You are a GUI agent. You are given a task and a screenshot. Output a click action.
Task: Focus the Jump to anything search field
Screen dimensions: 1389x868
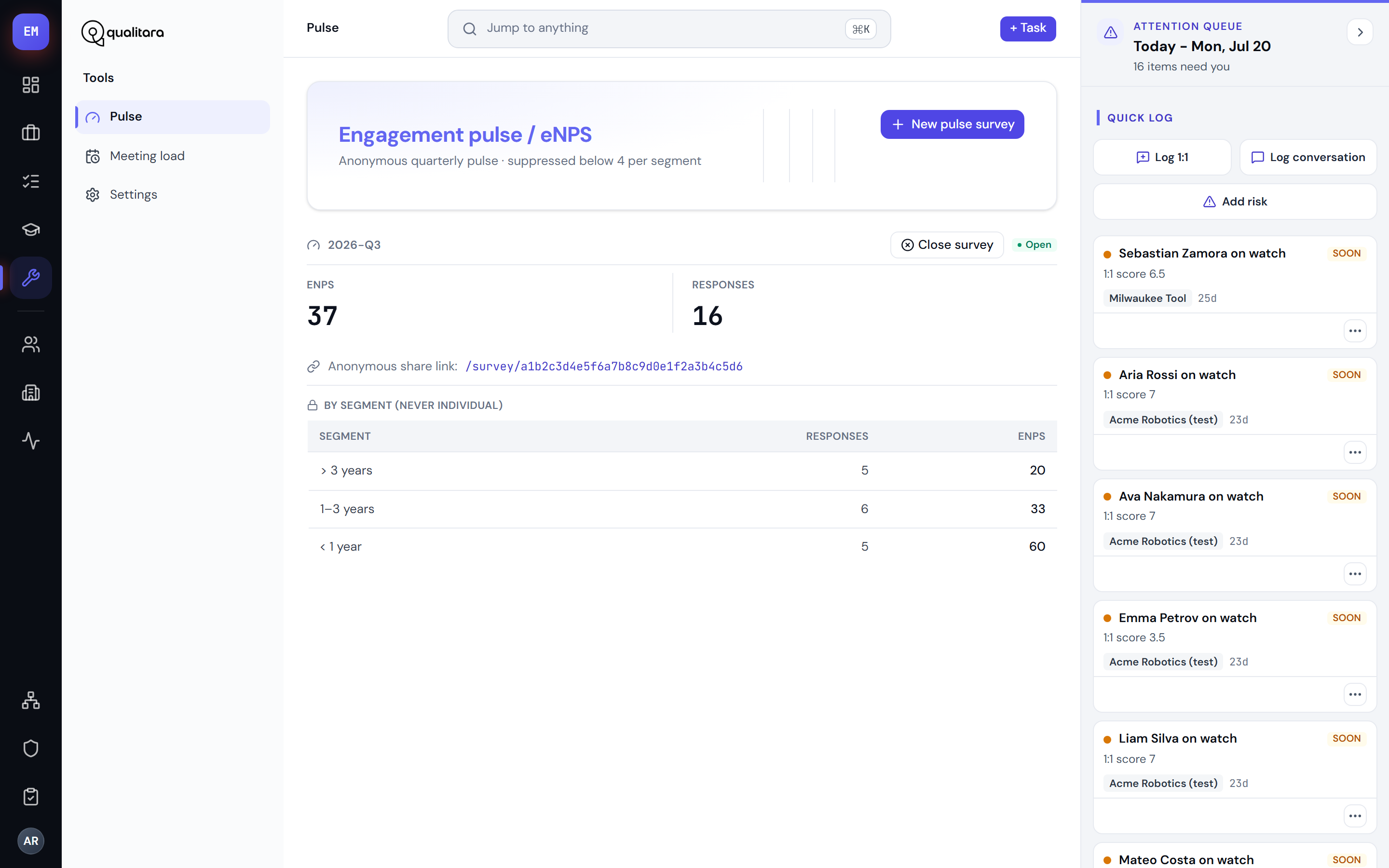669,29
